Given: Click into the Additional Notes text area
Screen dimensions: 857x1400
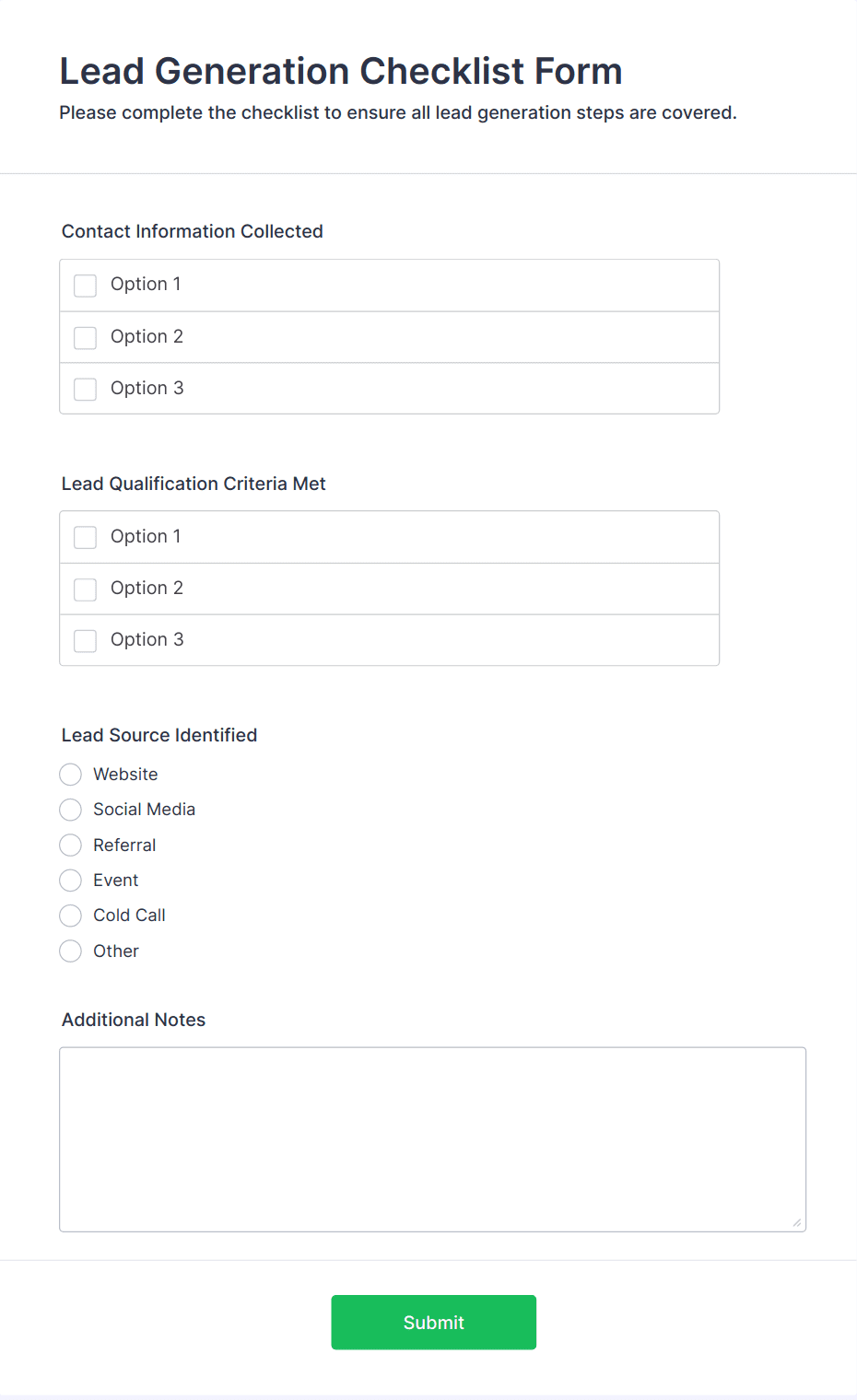Looking at the screenshot, I should [432, 1139].
